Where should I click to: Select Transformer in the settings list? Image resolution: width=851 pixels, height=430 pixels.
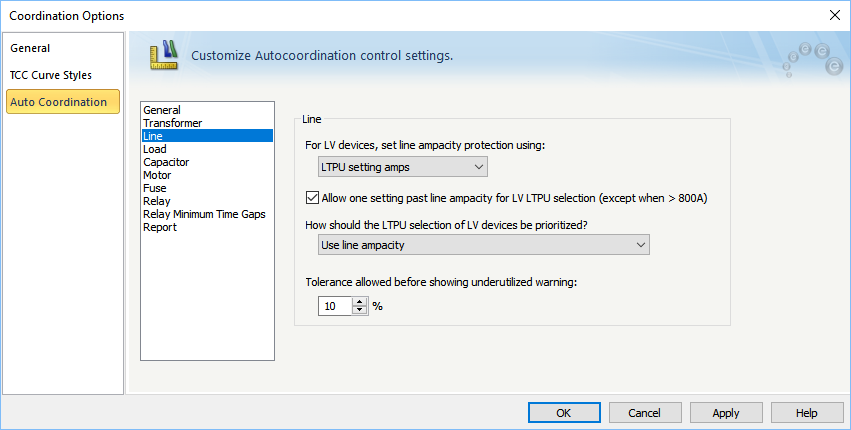coord(172,123)
